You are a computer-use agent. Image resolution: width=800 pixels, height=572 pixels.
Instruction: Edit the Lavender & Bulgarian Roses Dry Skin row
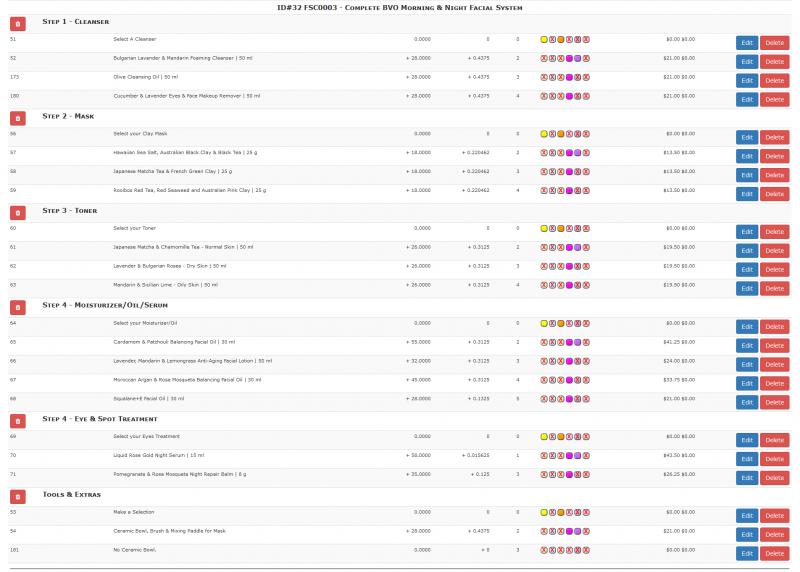coord(747,269)
